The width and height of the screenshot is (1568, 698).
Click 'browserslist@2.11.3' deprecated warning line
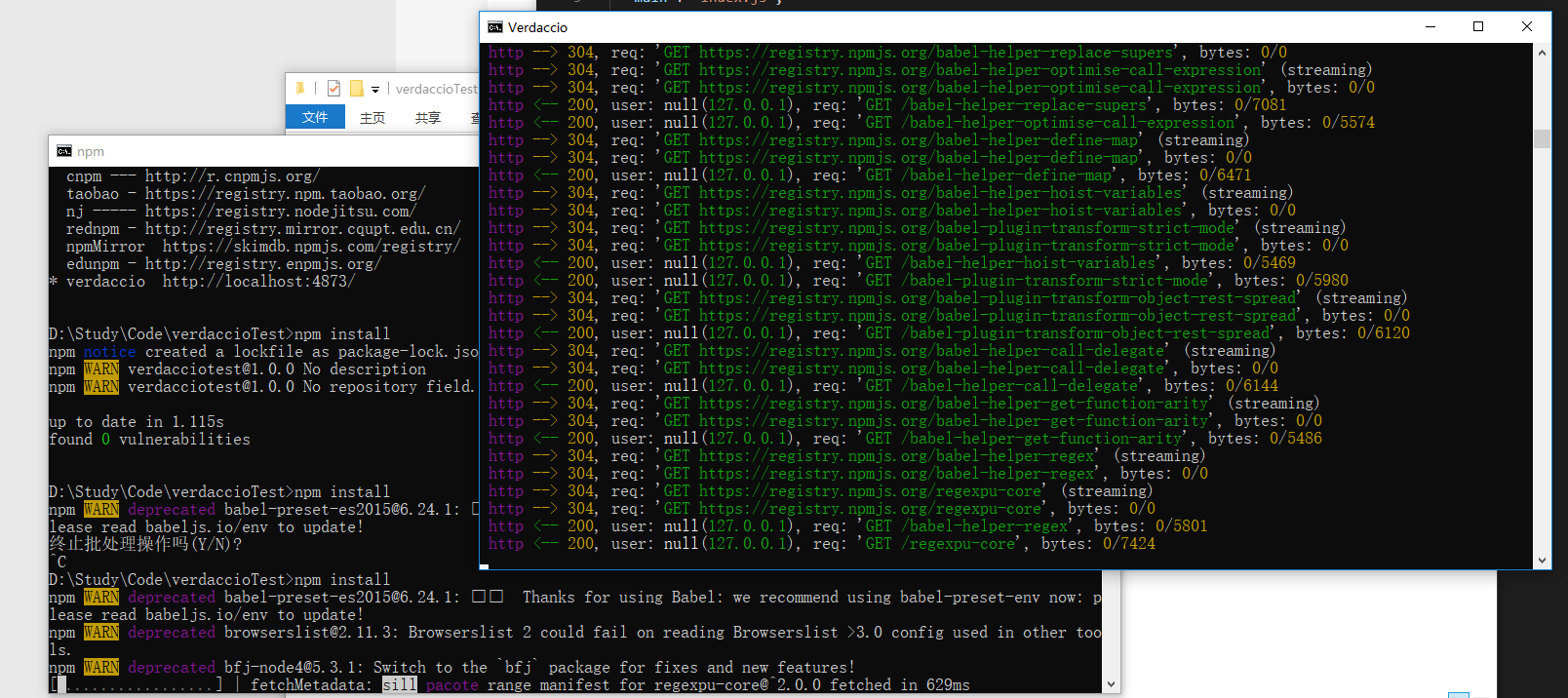pyautogui.click(x=575, y=632)
